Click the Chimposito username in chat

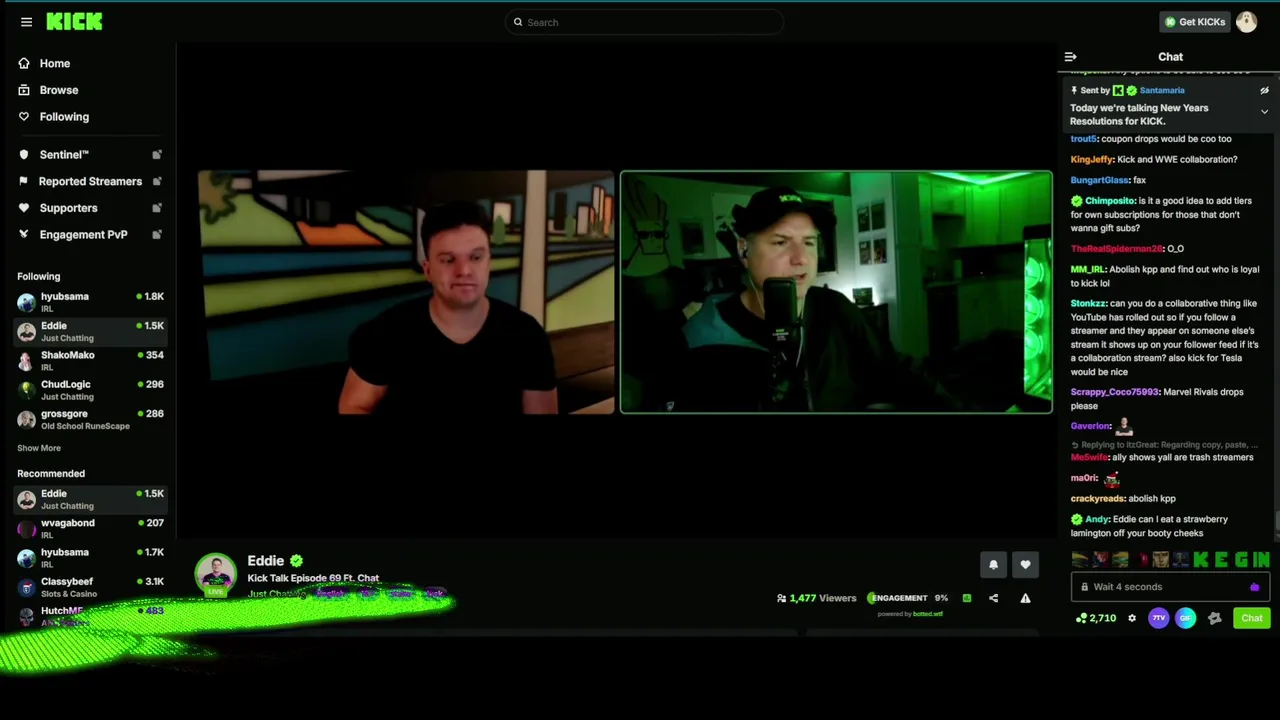point(1110,201)
